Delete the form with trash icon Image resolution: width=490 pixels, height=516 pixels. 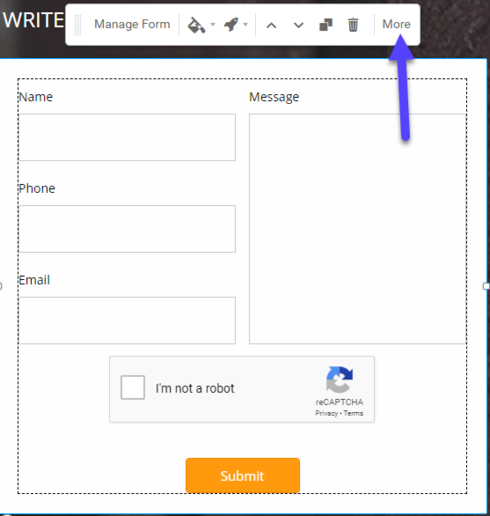tap(353, 25)
